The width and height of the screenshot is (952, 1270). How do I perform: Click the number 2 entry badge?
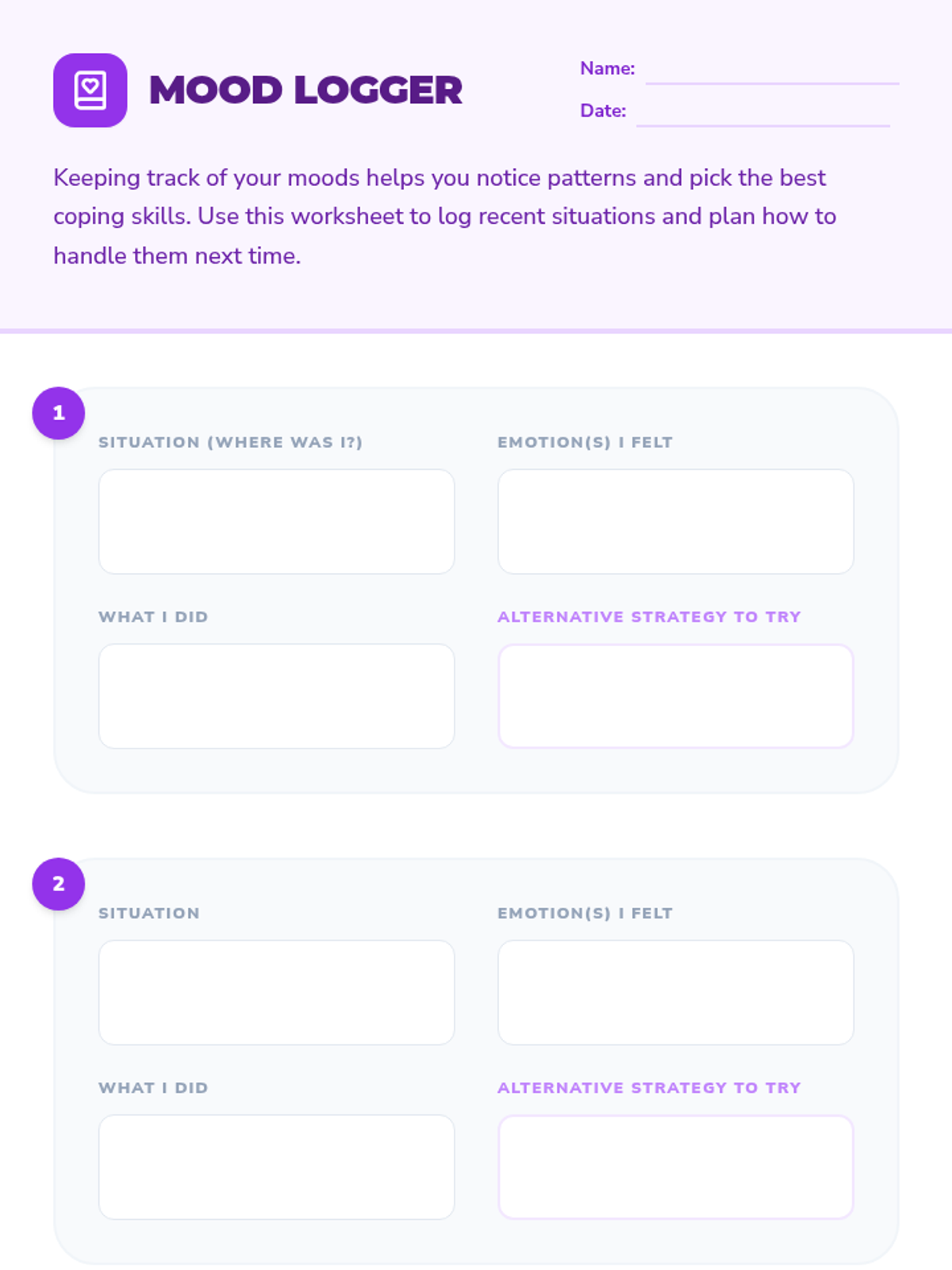(x=59, y=883)
